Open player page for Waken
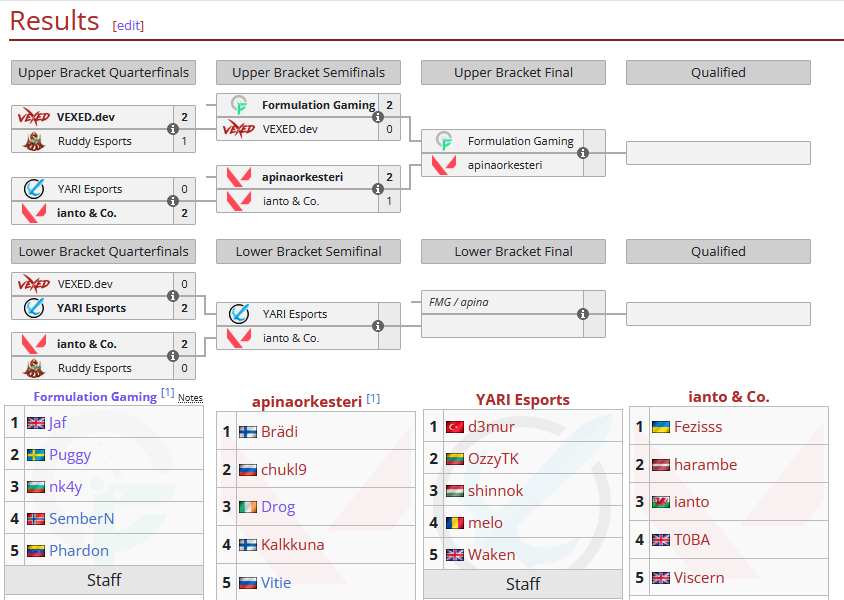The height and width of the screenshot is (600, 844). point(491,555)
